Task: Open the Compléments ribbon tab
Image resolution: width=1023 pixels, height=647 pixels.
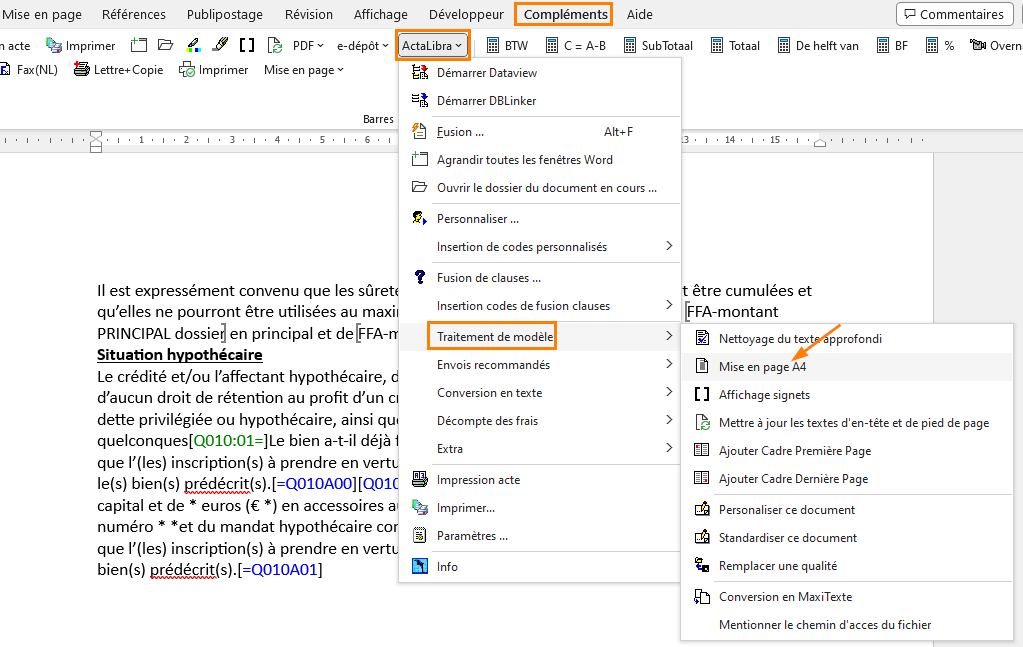Action: click(565, 14)
